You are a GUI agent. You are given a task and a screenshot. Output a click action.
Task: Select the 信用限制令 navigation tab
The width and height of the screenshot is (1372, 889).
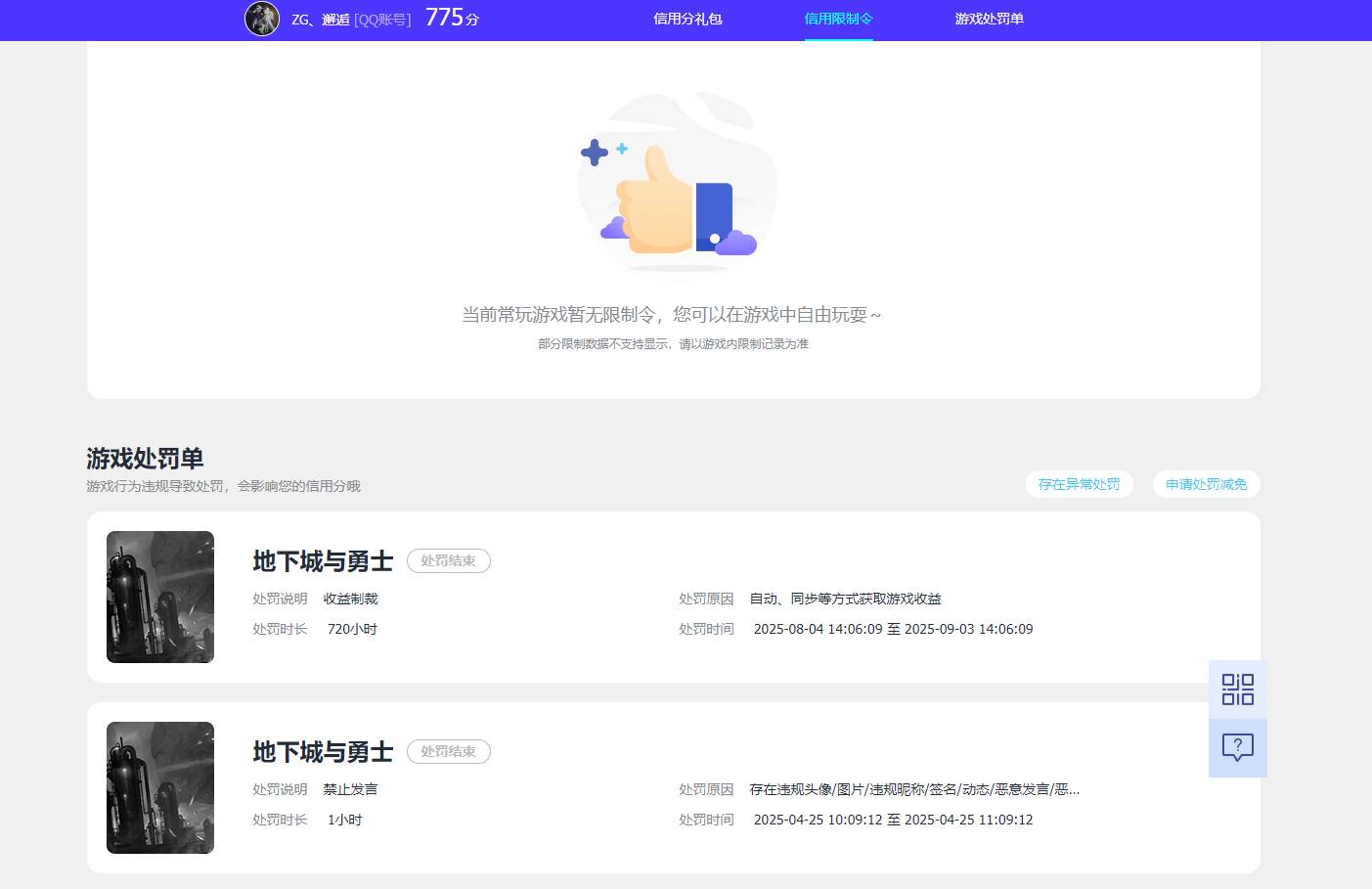(837, 19)
